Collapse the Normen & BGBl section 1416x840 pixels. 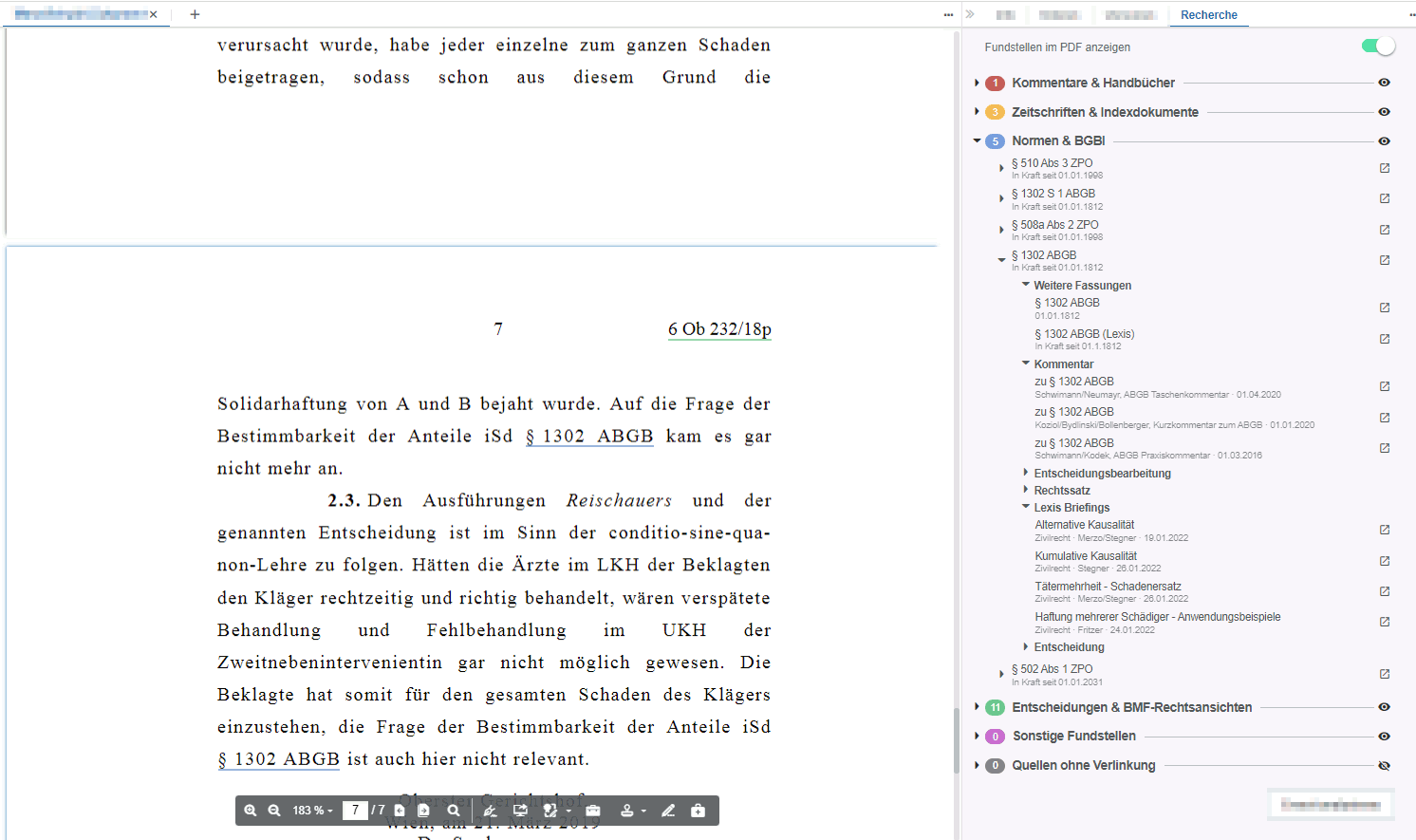pyautogui.click(x=977, y=140)
